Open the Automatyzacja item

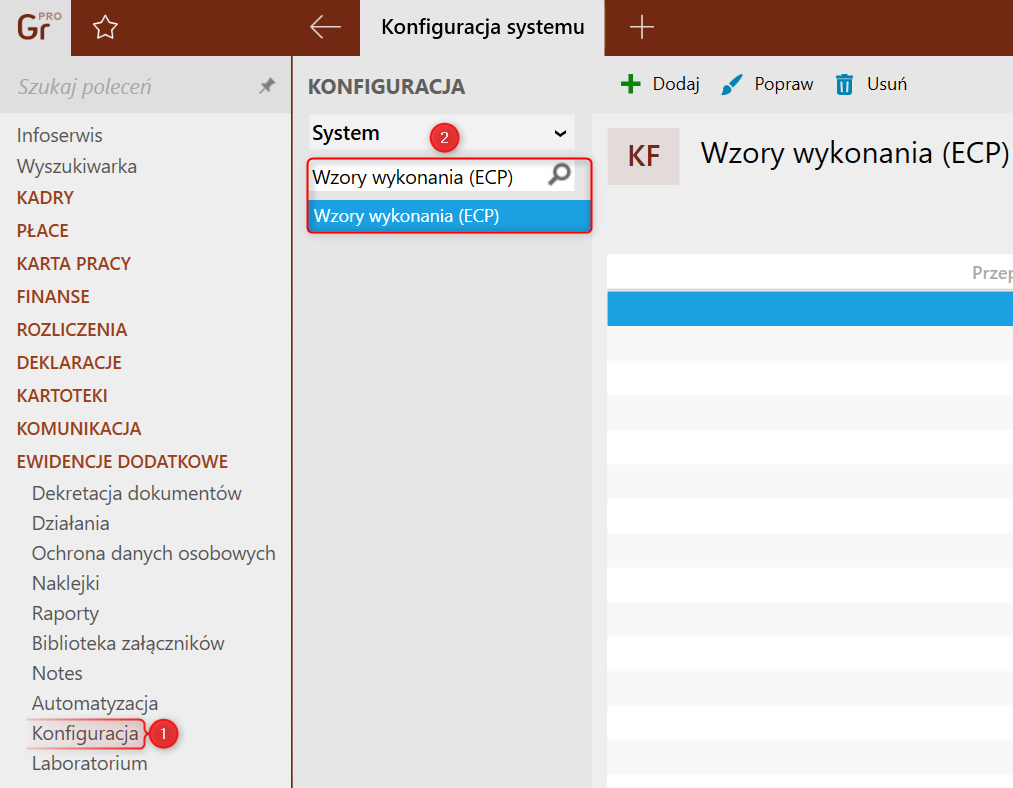95,703
